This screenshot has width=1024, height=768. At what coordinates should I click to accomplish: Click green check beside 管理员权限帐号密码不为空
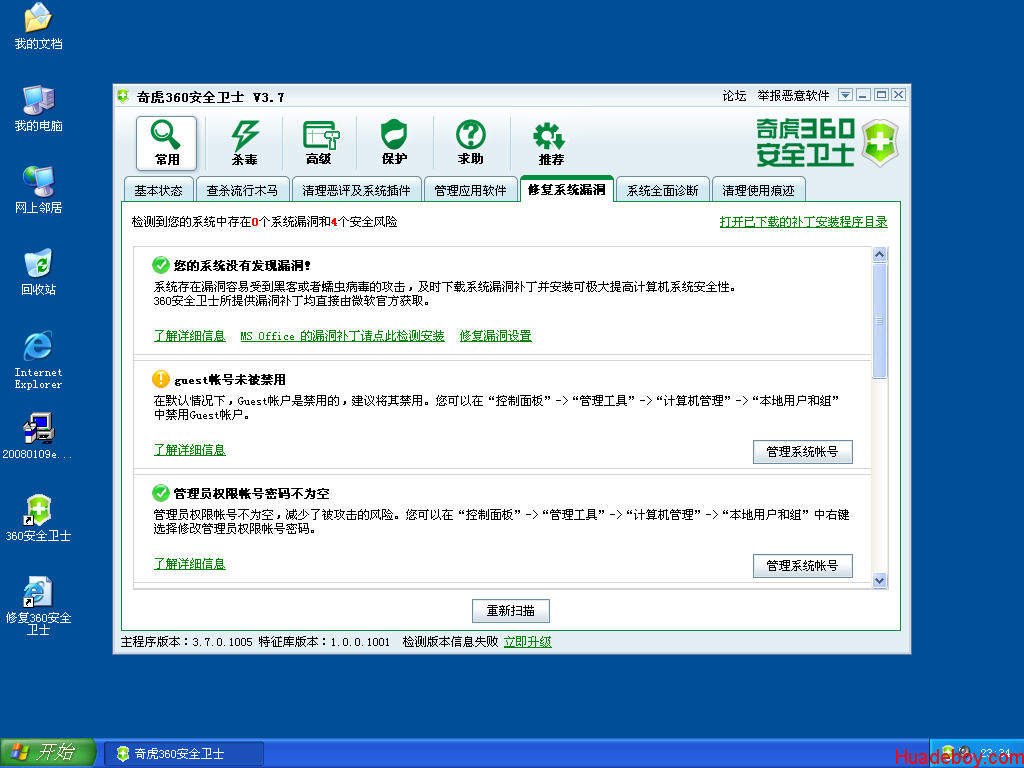pos(161,492)
